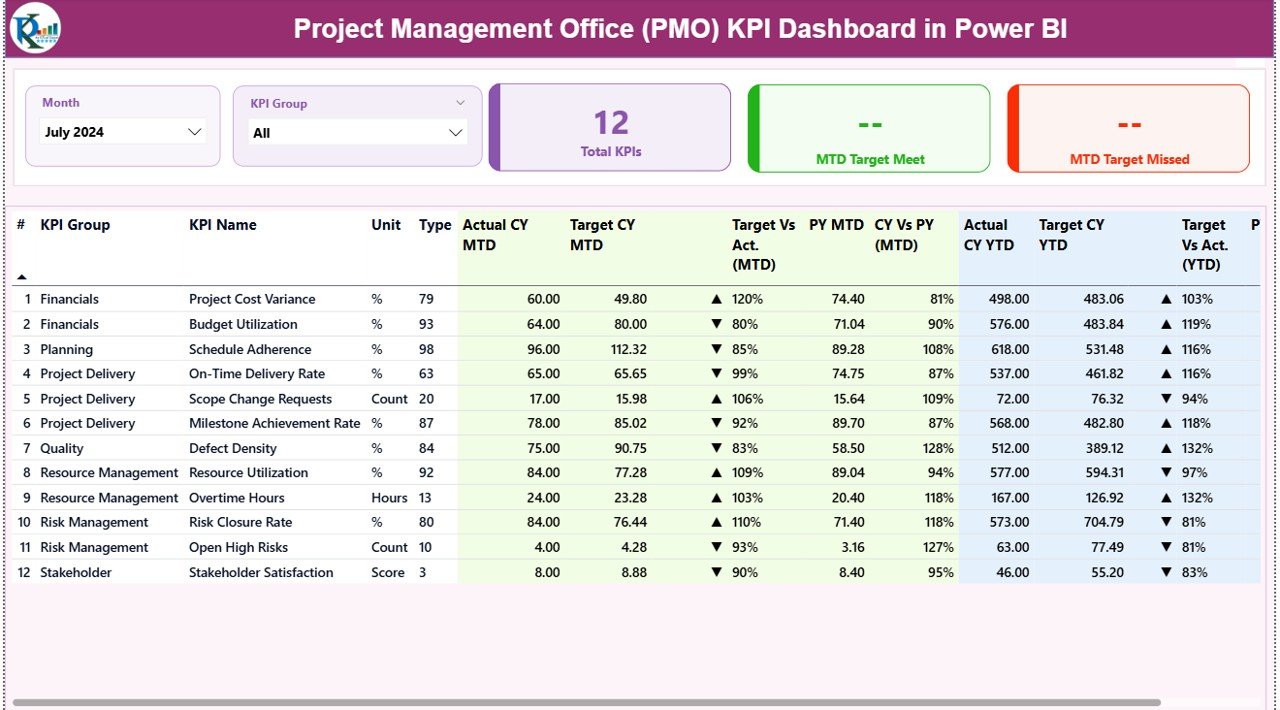This screenshot has height=710, width=1280.
Task: Click the MTD Target Missed card
Action: click(x=1128, y=128)
